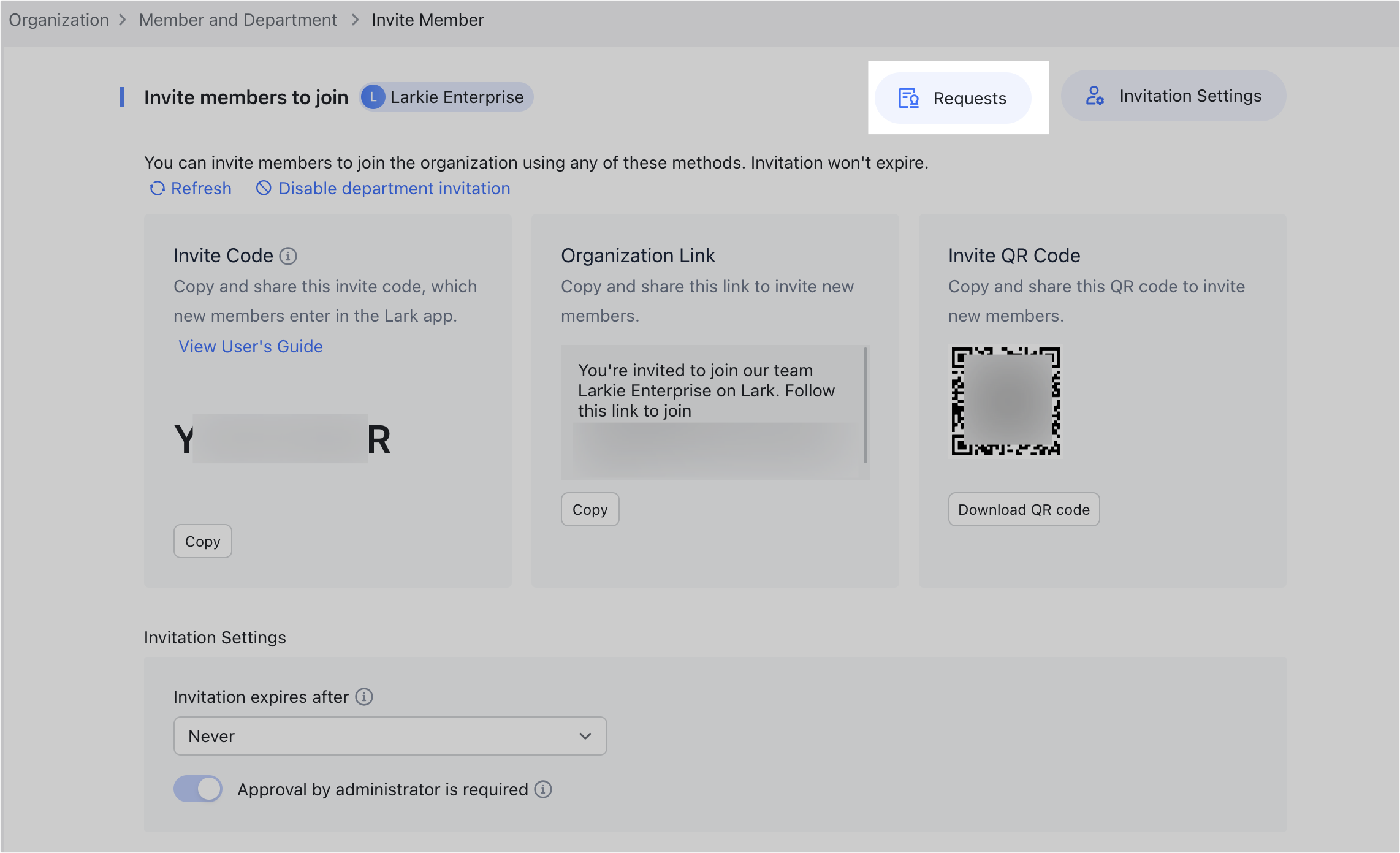1400x853 pixels.
Task: Click the Invite QR Code heading
Action: (1014, 256)
